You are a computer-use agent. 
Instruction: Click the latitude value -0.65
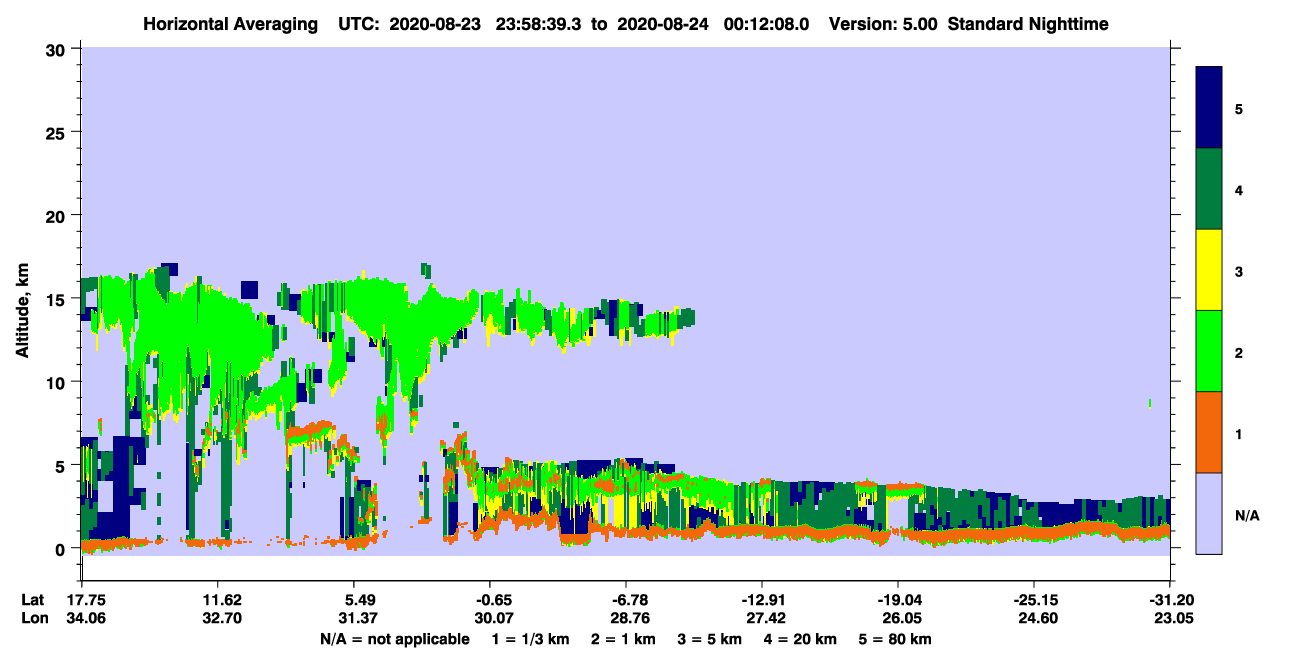pyautogui.click(x=489, y=600)
